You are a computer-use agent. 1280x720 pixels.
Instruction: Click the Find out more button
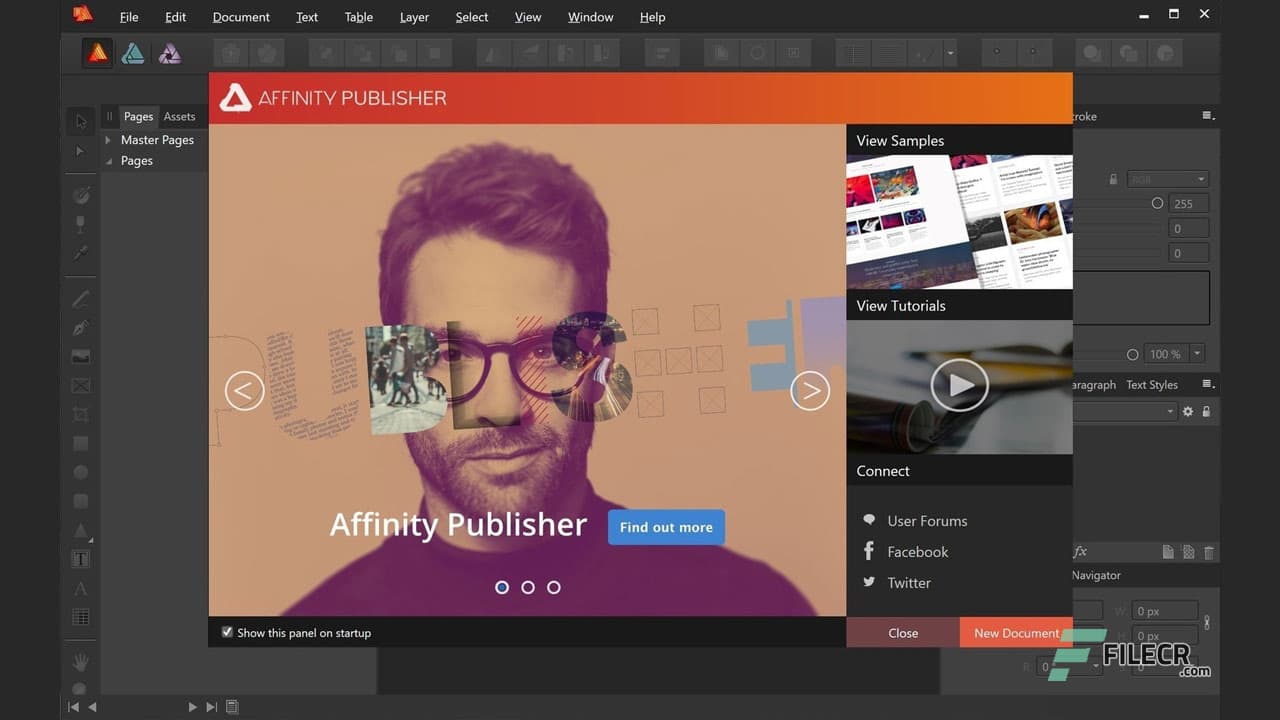click(x=665, y=527)
